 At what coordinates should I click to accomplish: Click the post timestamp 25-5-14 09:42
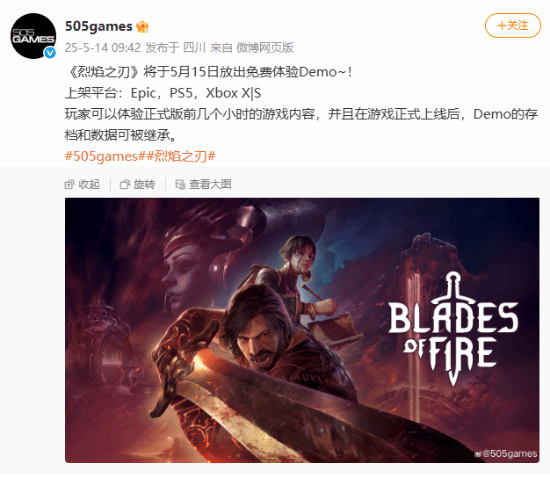click(x=103, y=48)
